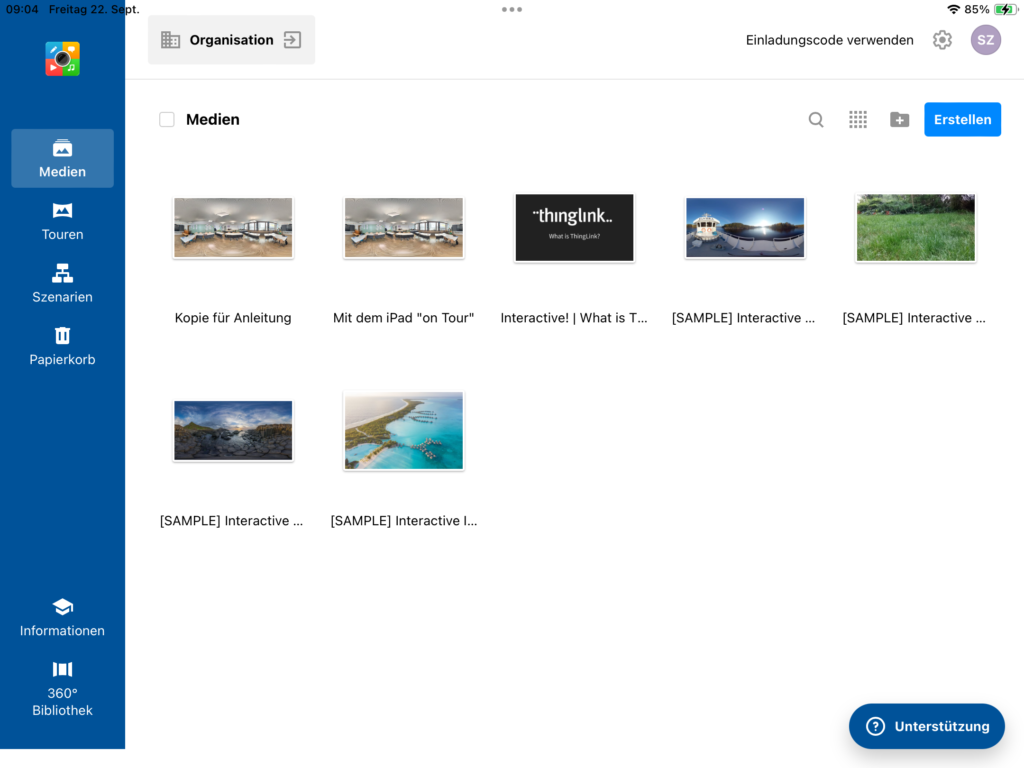Image resolution: width=1024 pixels, height=768 pixels.
Task: Go to Touren in sidebar
Action: point(62,221)
